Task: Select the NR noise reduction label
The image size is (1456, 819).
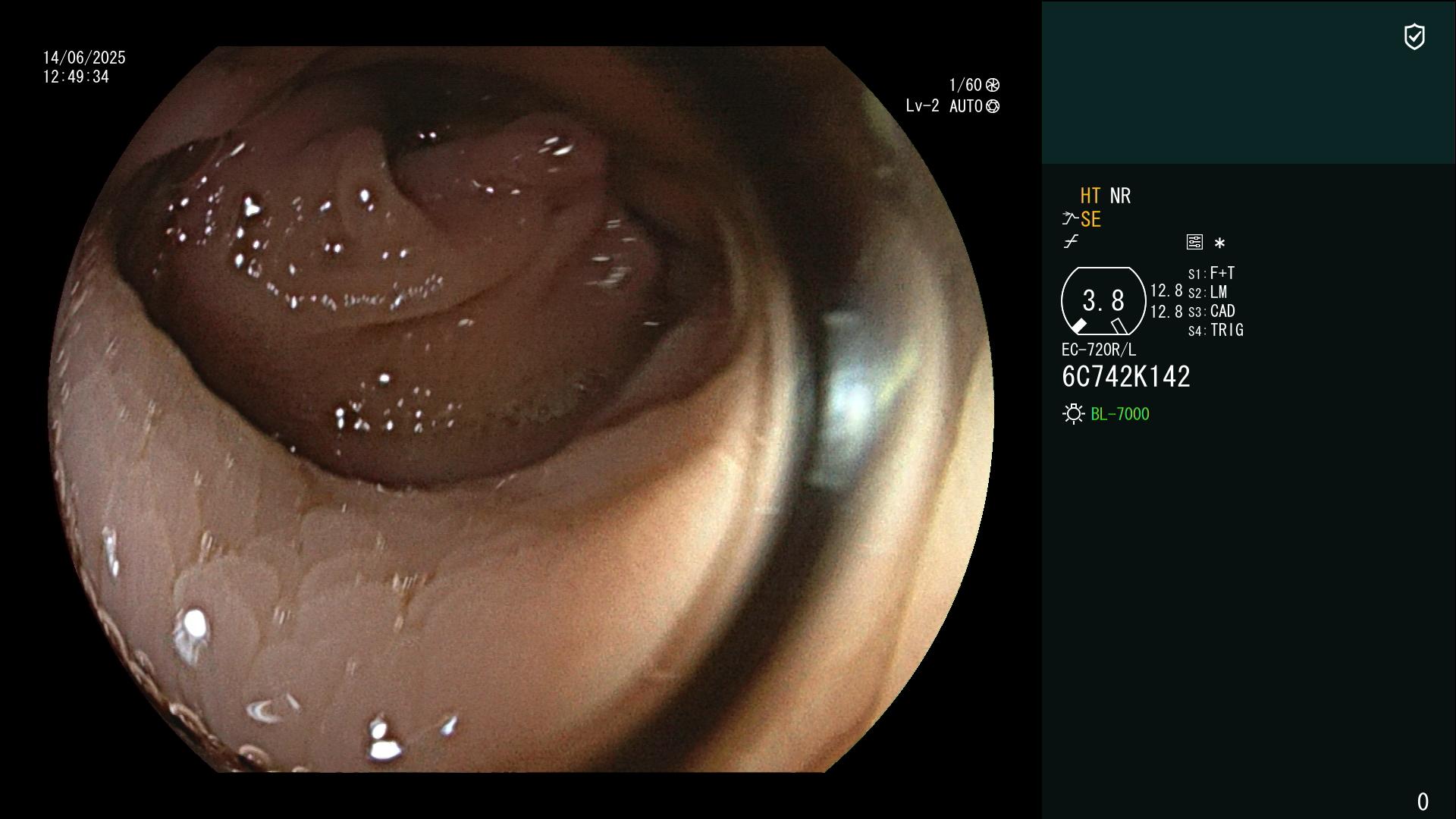Action: pos(1120,196)
